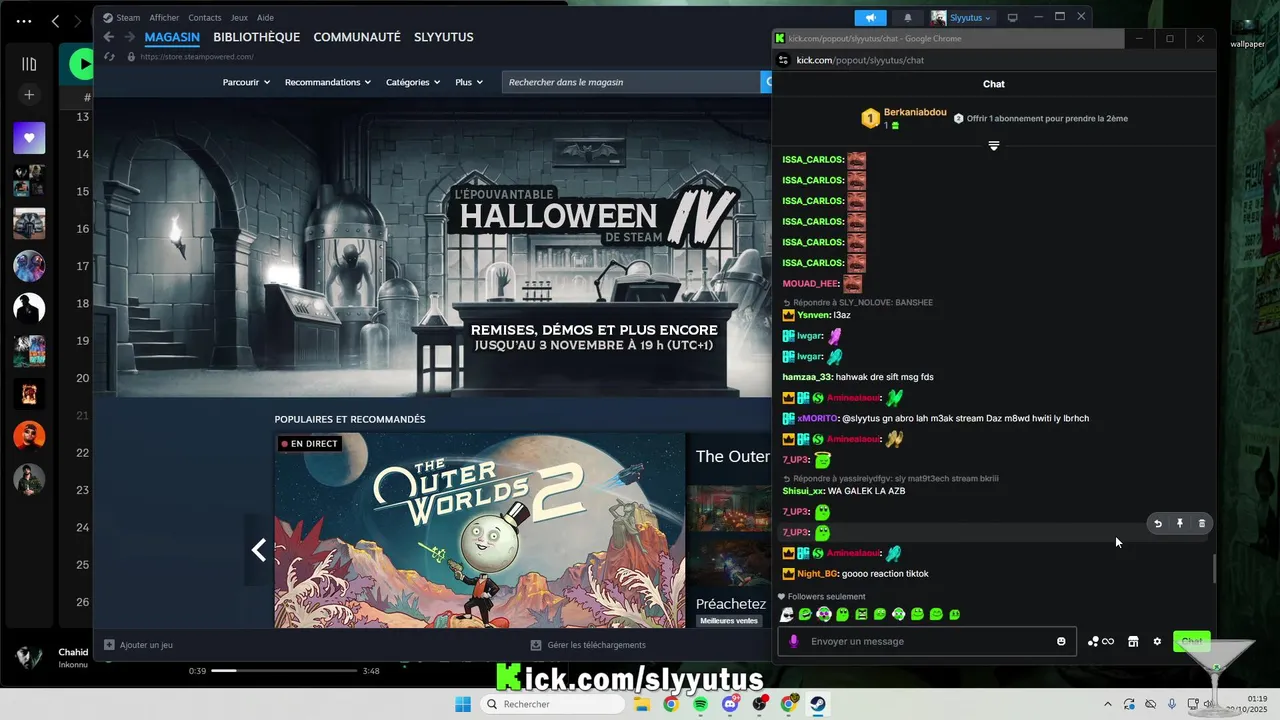The height and width of the screenshot is (720, 1280).
Task: Click Kick chat vertical scrollbar
Action: click(x=1214, y=568)
